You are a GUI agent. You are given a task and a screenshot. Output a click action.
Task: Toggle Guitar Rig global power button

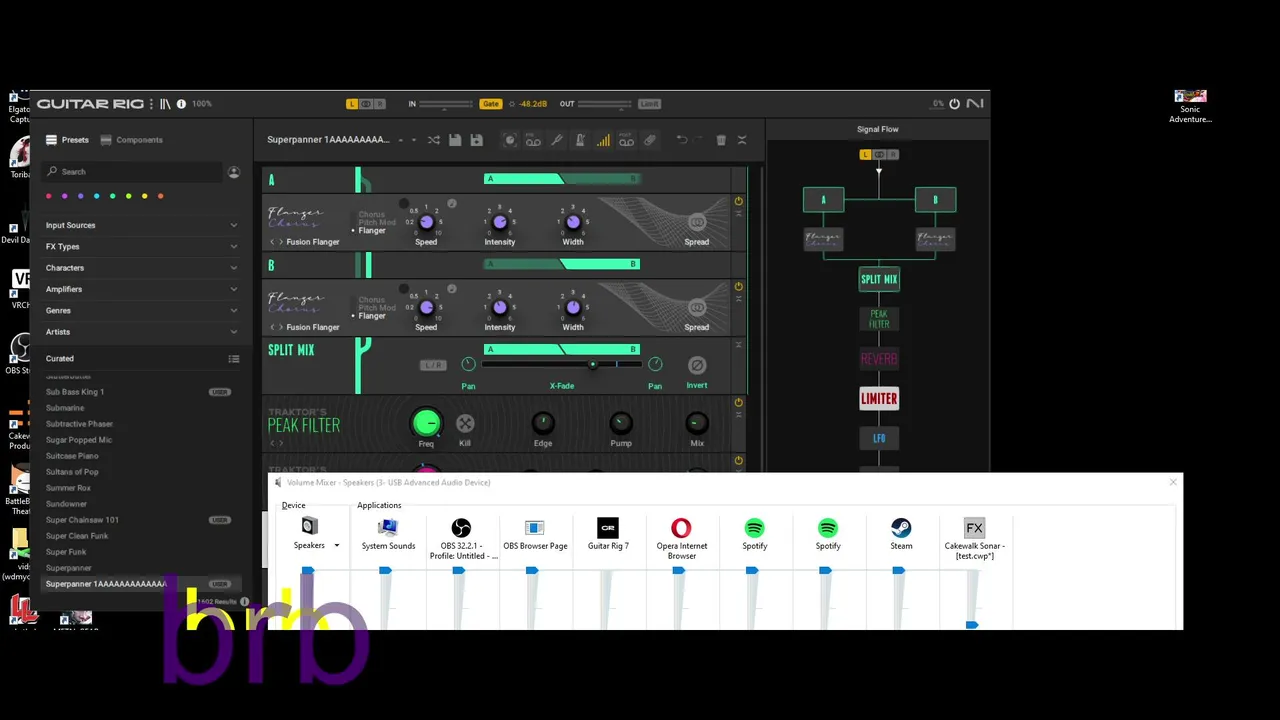point(954,104)
